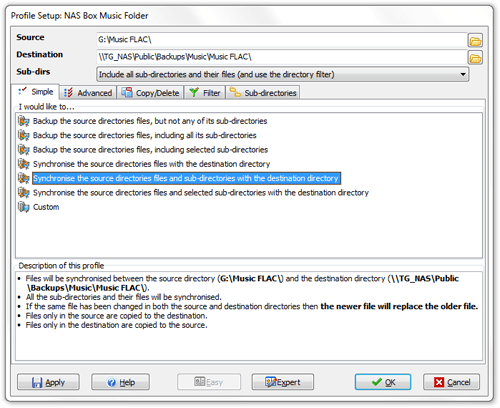500x408 pixels.
Task: Click icon next to first Backup option
Action: point(24,121)
